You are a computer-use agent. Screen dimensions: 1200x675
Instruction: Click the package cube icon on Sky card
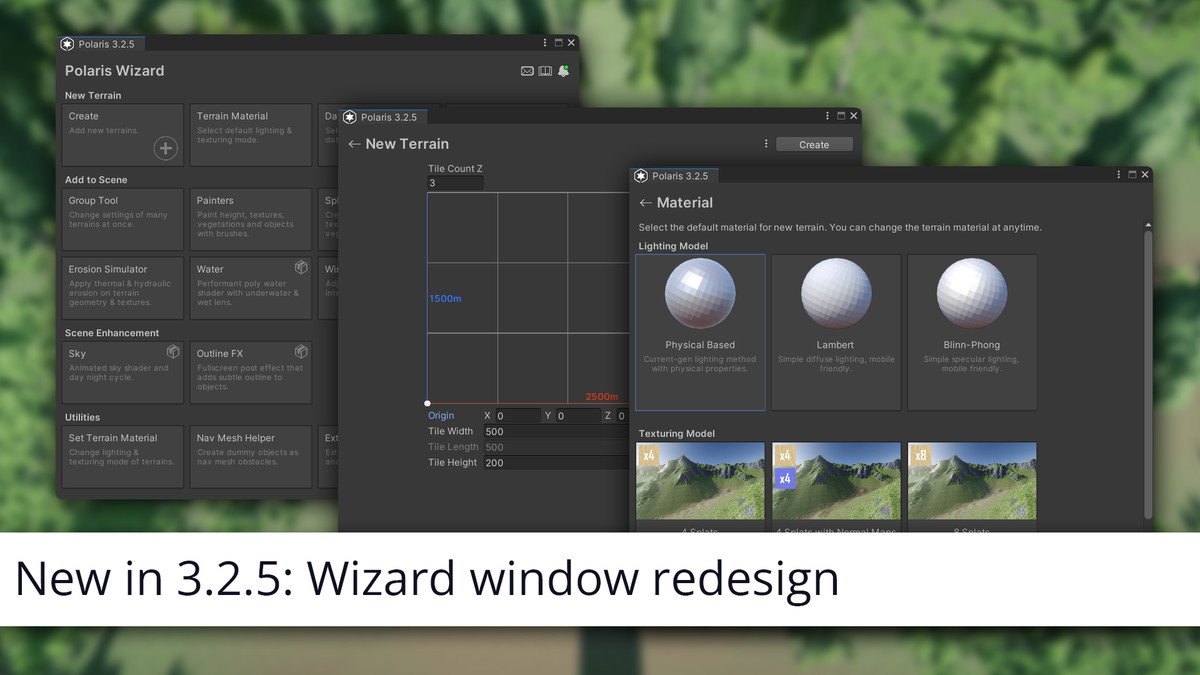click(x=173, y=352)
